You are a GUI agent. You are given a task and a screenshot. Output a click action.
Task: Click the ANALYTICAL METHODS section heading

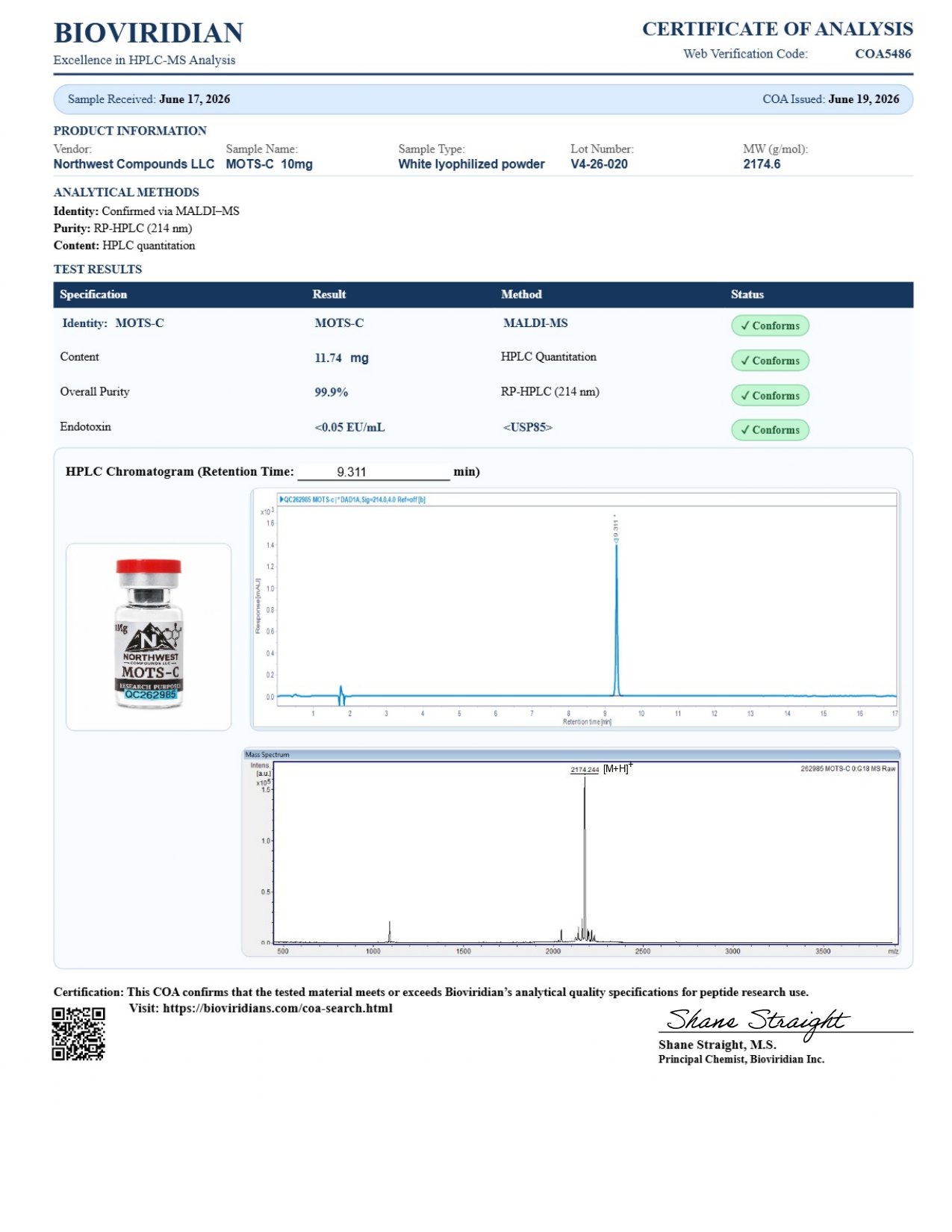coord(126,192)
